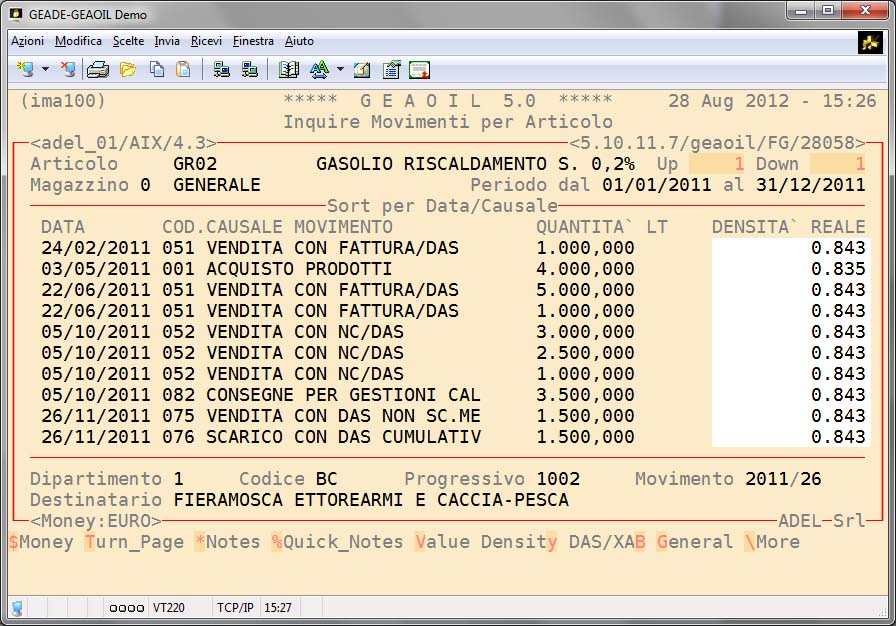Open the Scelte menu
This screenshot has height=626, width=896.
(x=128, y=41)
